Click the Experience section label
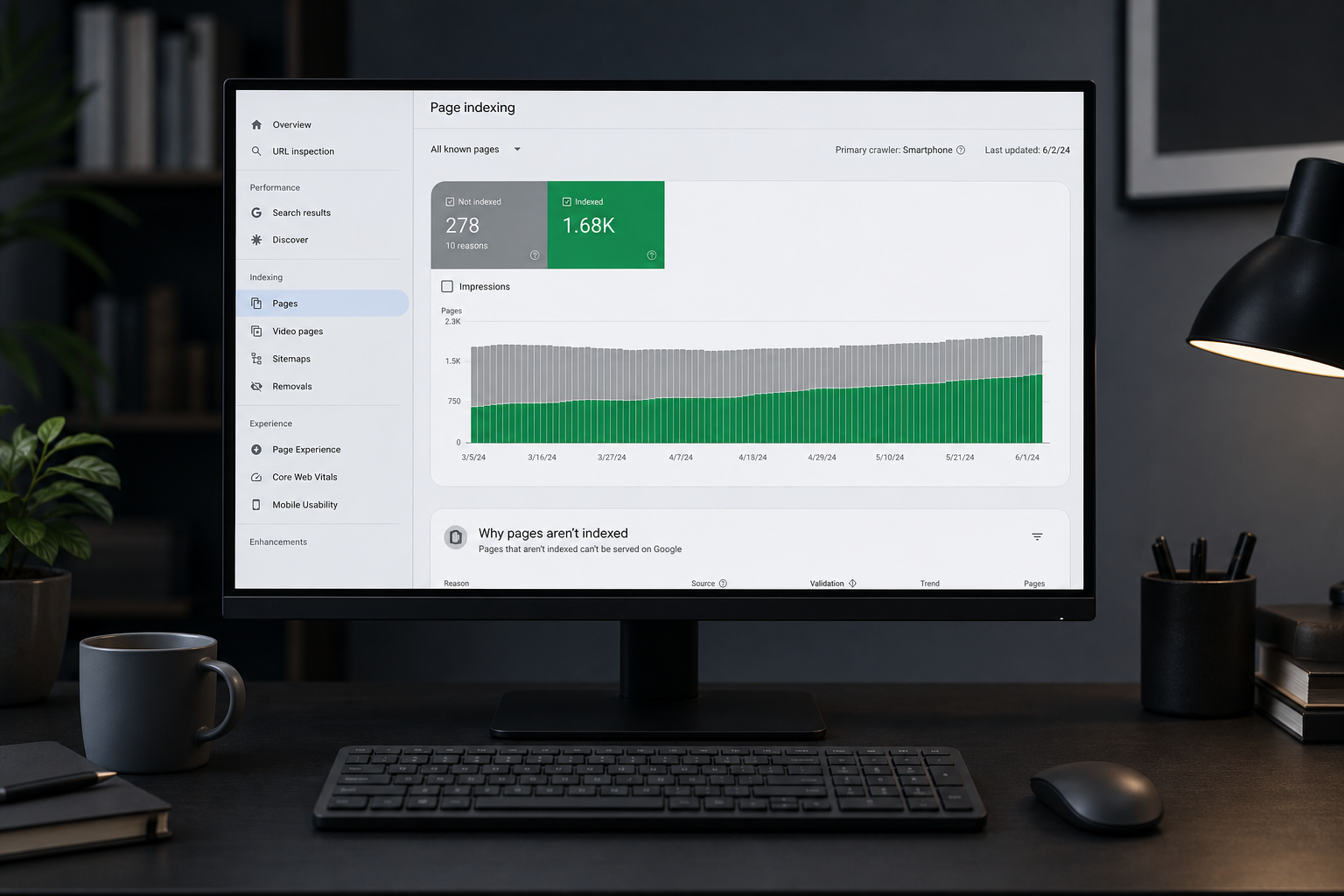 coord(270,423)
